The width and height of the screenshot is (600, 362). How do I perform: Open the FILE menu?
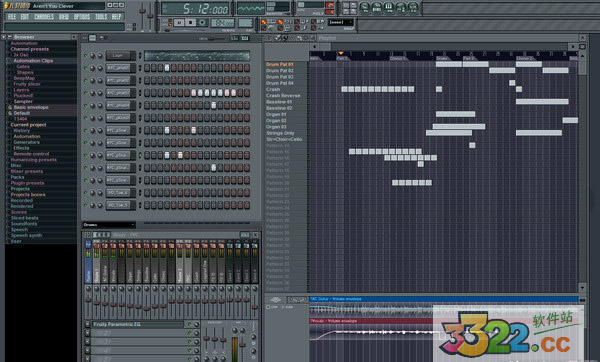click(x=12, y=16)
